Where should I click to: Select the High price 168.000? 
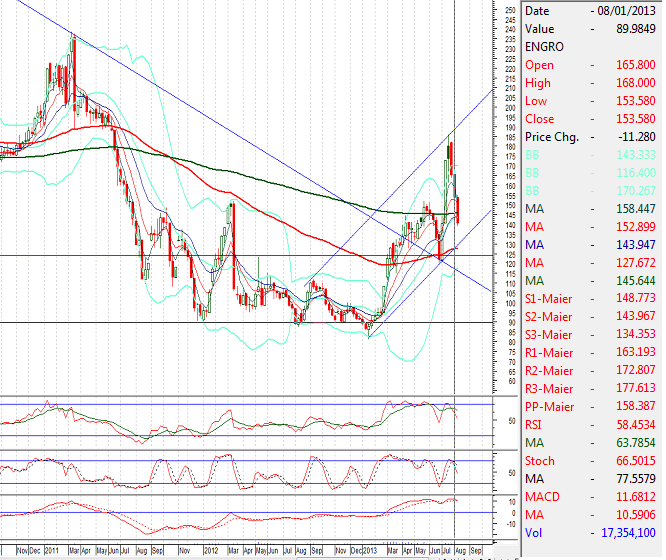coord(639,83)
